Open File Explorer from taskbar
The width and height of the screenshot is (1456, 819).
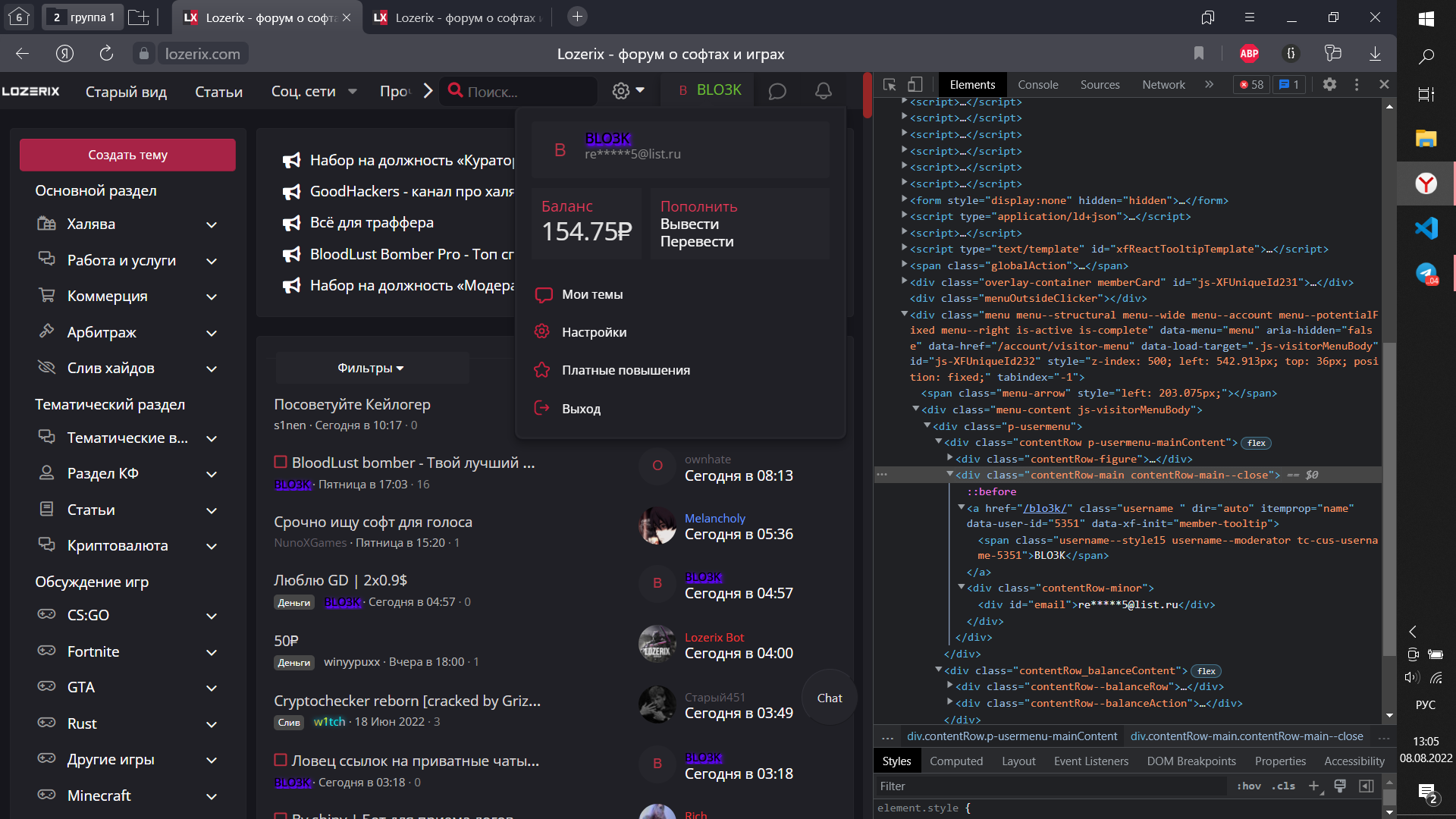coord(1426,139)
